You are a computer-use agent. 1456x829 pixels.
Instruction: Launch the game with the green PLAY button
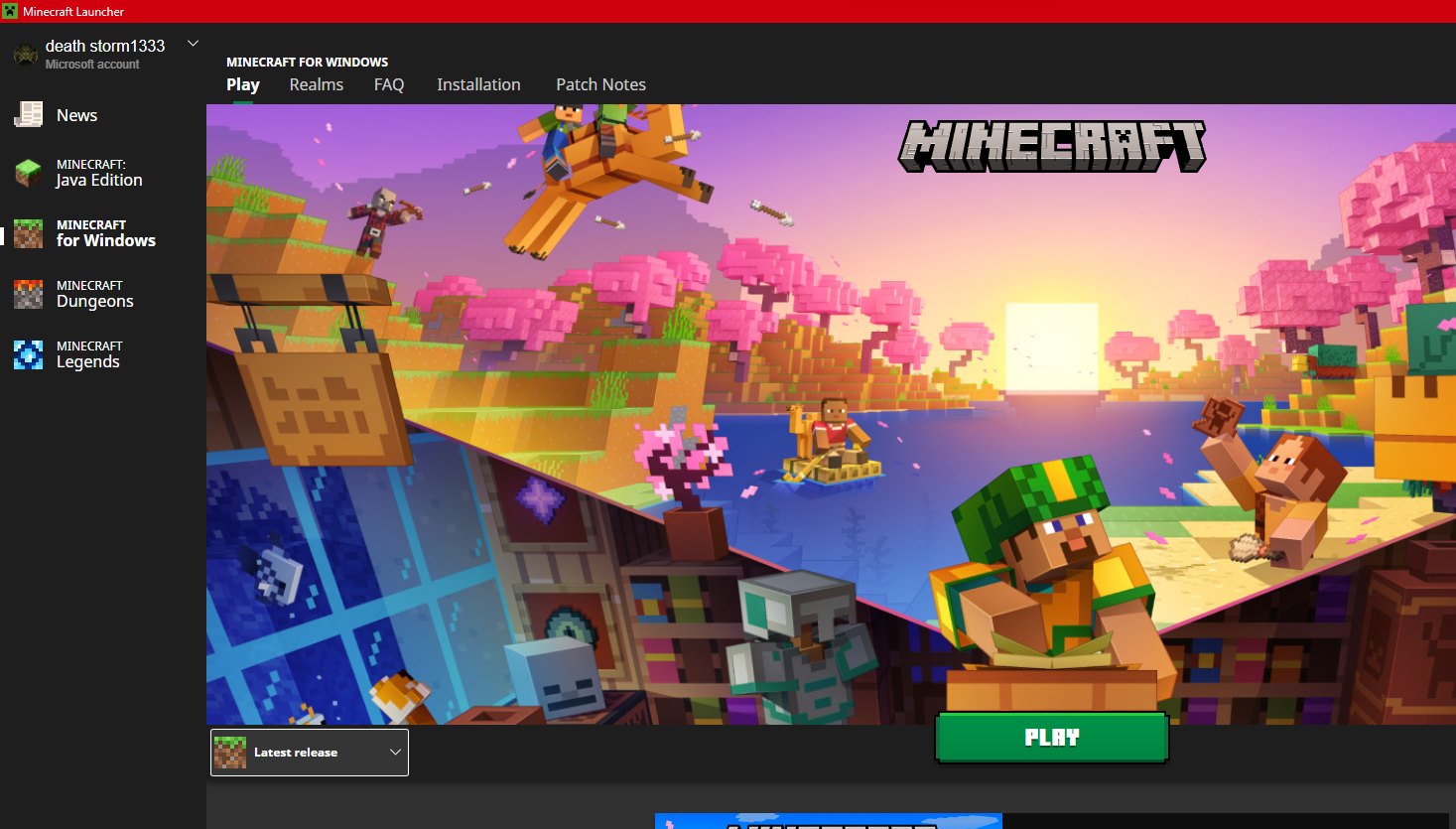tap(1052, 738)
